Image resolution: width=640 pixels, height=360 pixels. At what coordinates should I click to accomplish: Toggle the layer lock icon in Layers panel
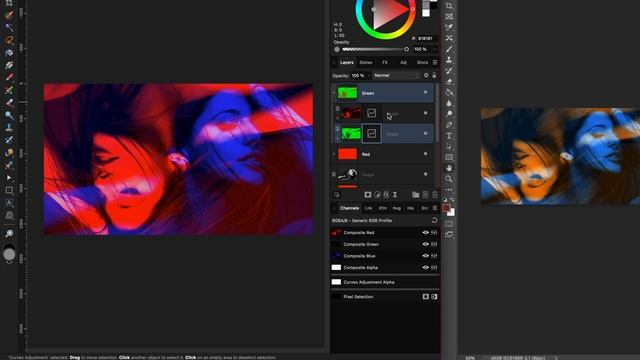pos(434,76)
